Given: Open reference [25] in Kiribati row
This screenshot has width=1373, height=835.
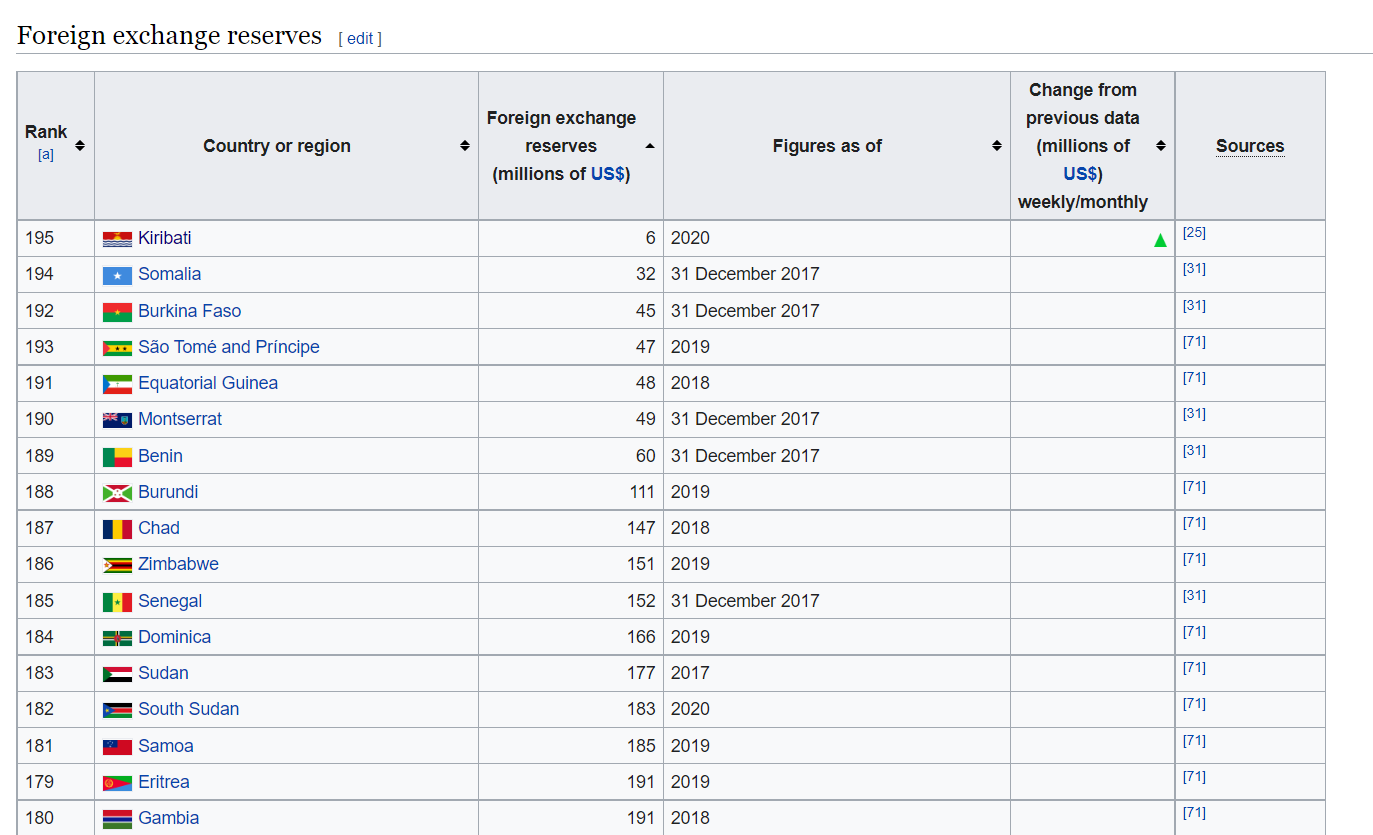Looking at the screenshot, I should point(1194,232).
